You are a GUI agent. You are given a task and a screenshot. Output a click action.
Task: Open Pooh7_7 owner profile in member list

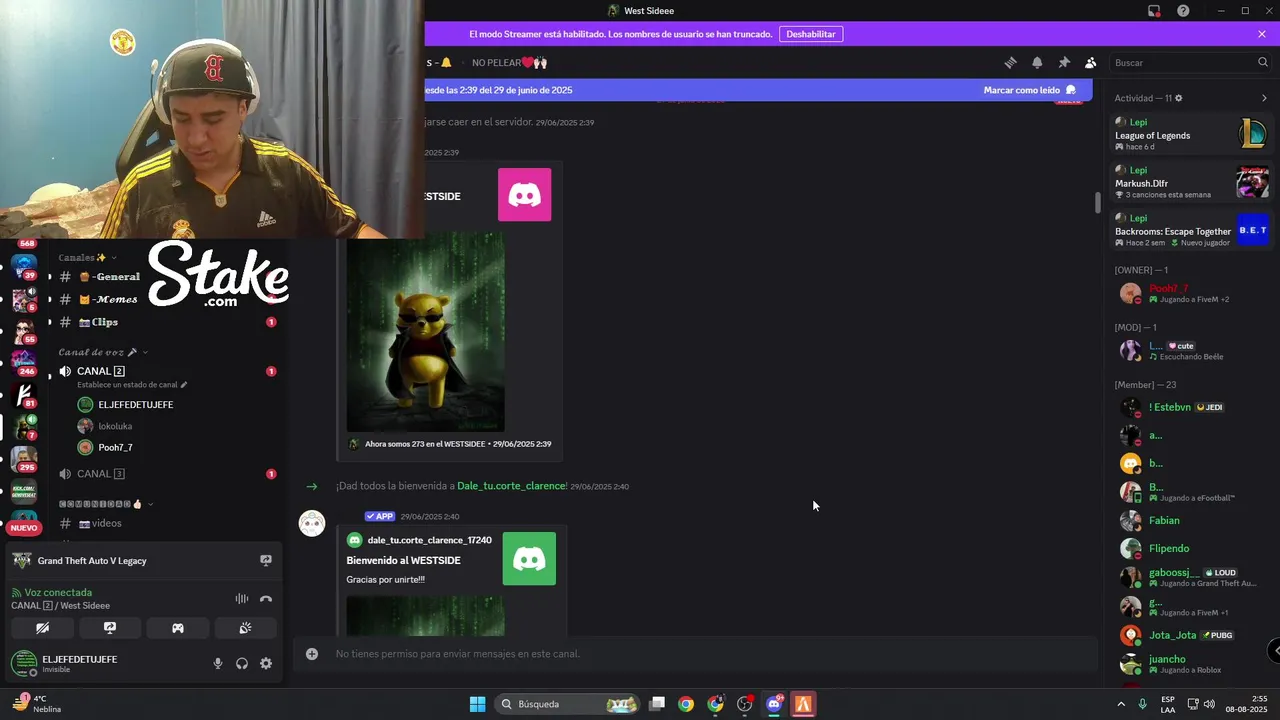pyautogui.click(x=1190, y=293)
